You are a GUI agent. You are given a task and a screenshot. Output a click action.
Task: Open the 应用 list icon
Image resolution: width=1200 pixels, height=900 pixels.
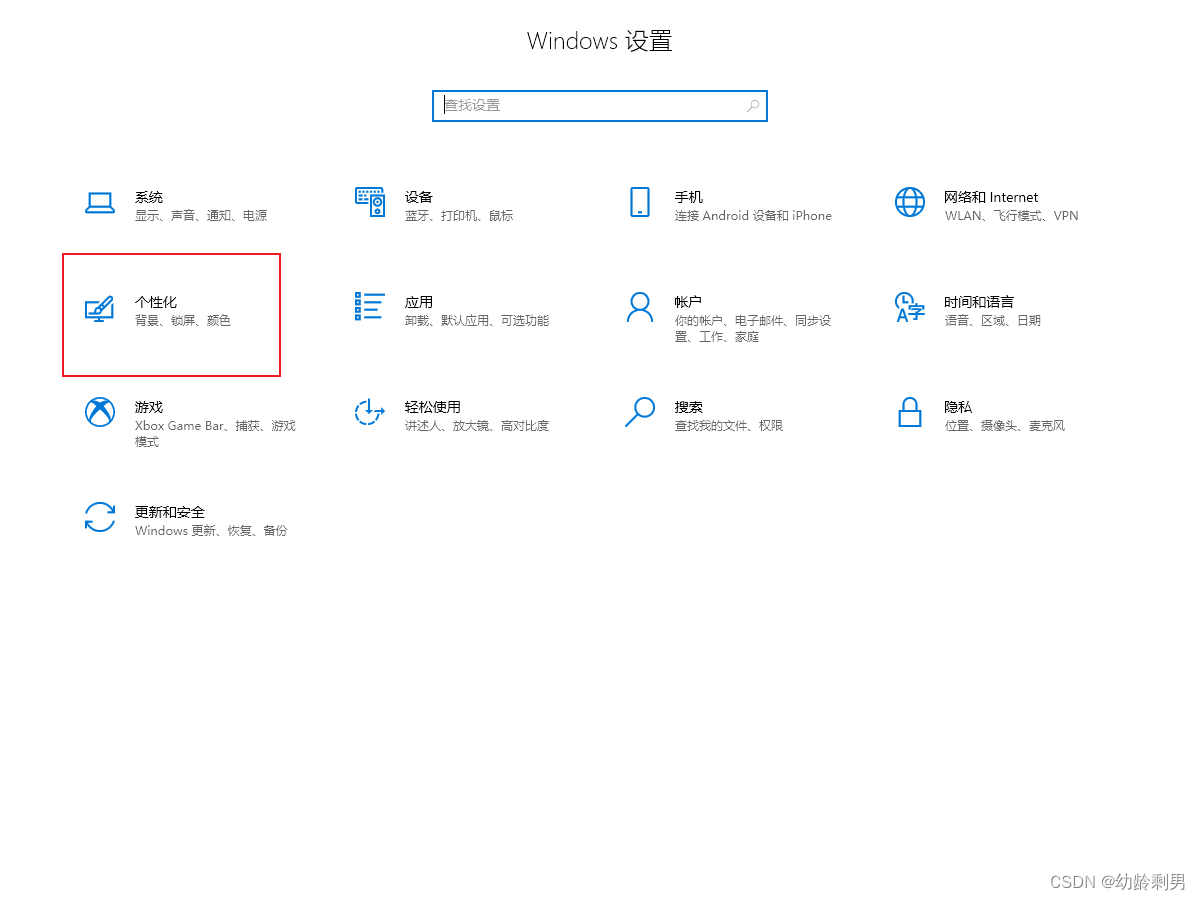pyautogui.click(x=370, y=306)
